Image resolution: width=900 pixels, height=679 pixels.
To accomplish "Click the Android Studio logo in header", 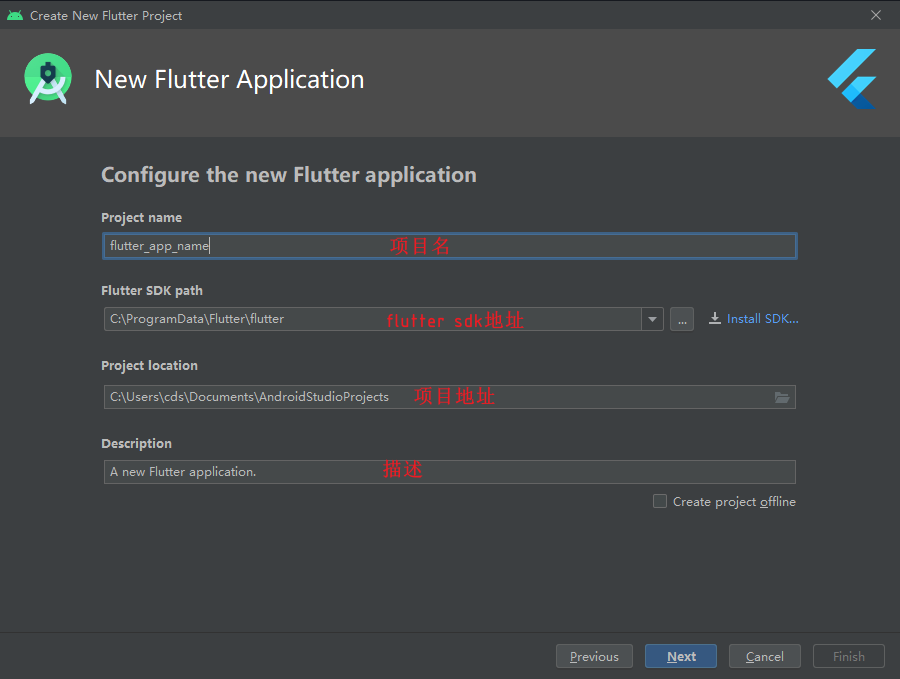I will coord(48,79).
